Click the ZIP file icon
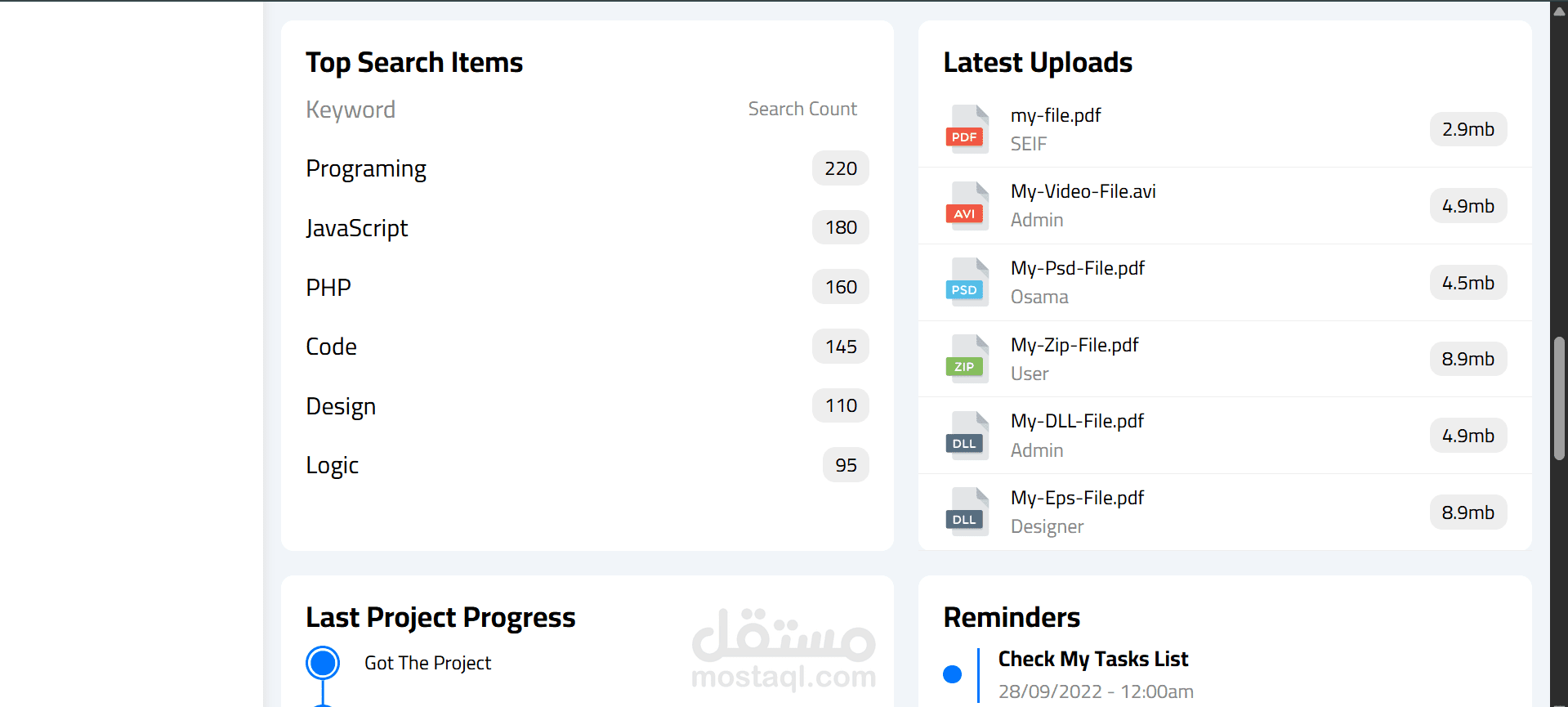This screenshot has width=1568, height=707. click(x=967, y=359)
